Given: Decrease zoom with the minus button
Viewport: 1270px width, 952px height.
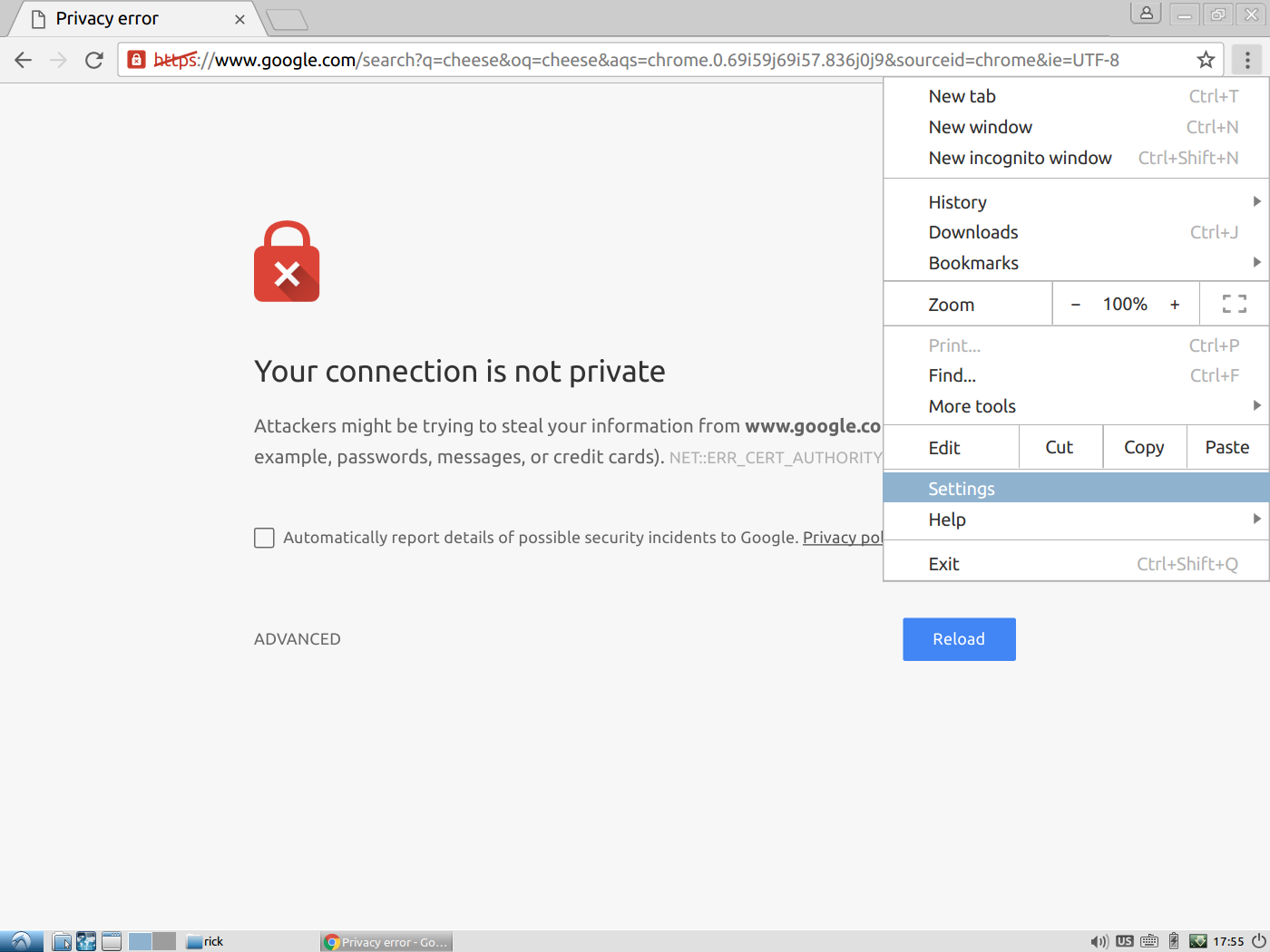Looking at the screenshot, I should coord(1076,305).
